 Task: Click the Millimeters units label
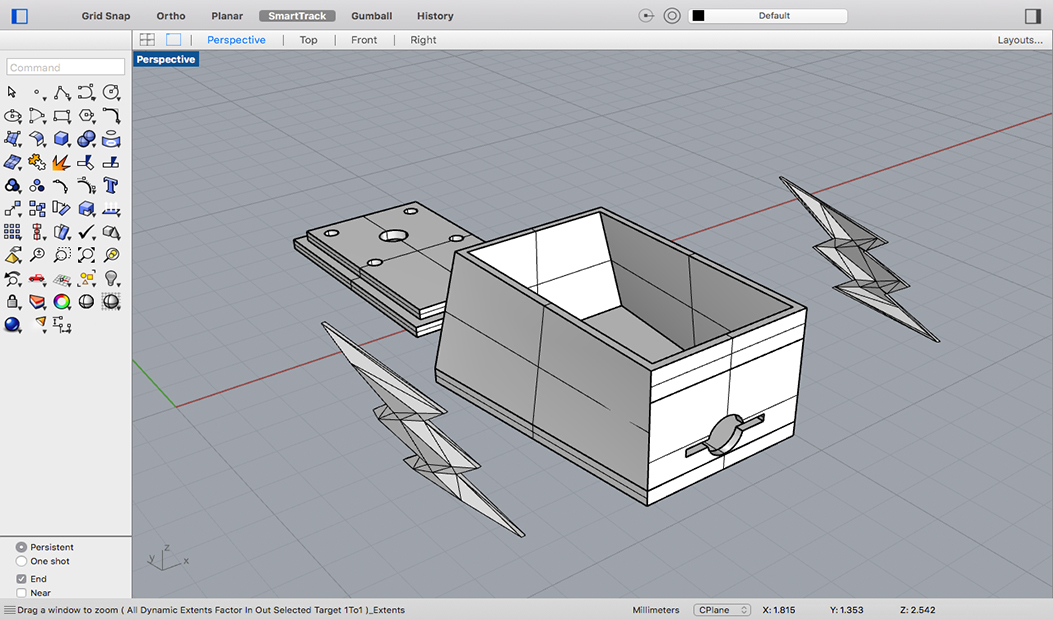(655, 610)
